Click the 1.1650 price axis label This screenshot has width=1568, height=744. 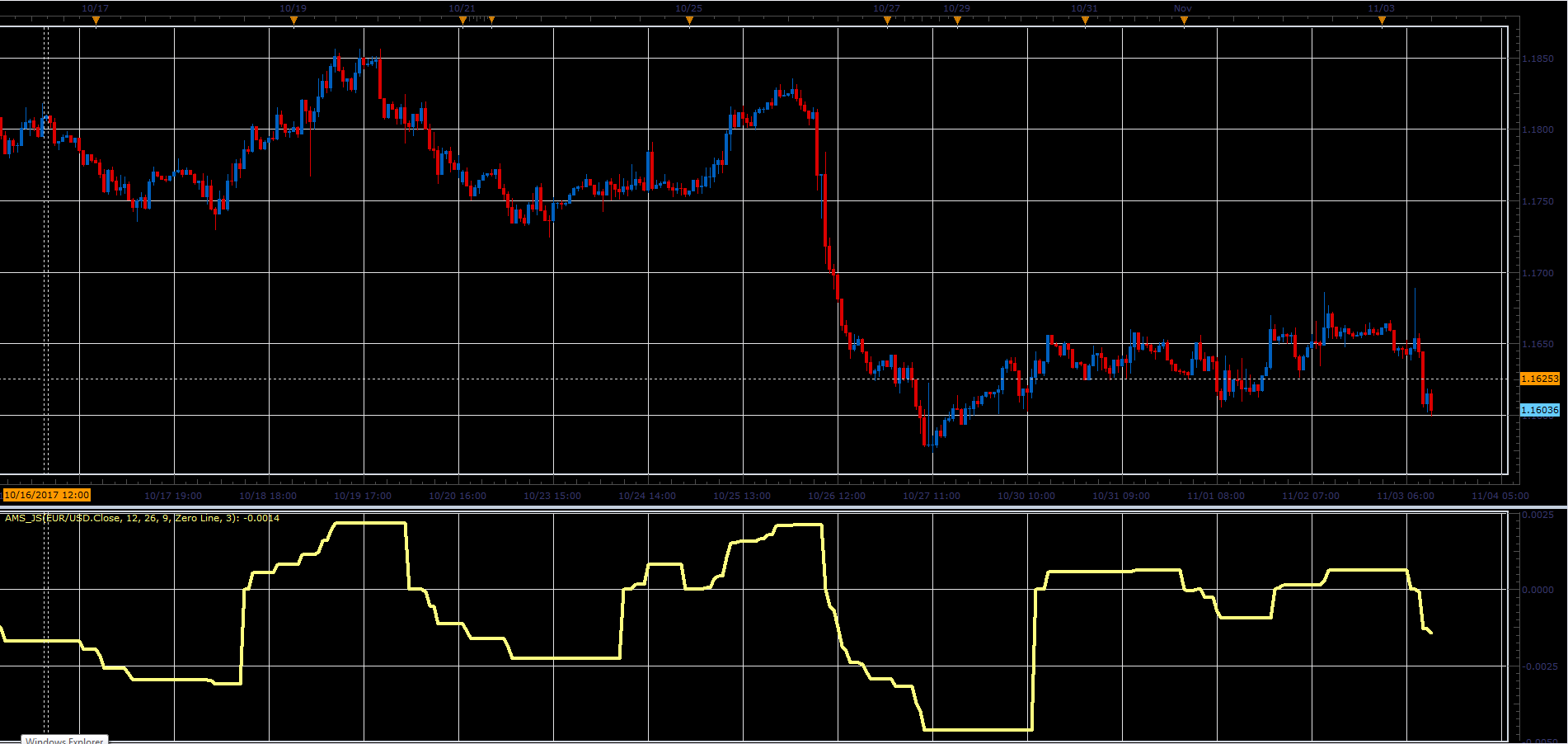pos(1537,344)
